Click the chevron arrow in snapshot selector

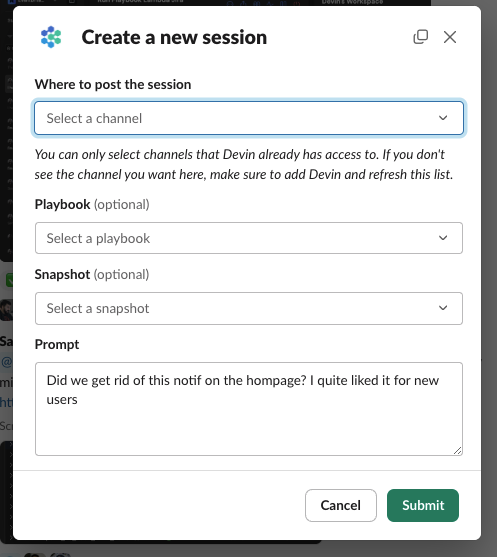point(443,308)
